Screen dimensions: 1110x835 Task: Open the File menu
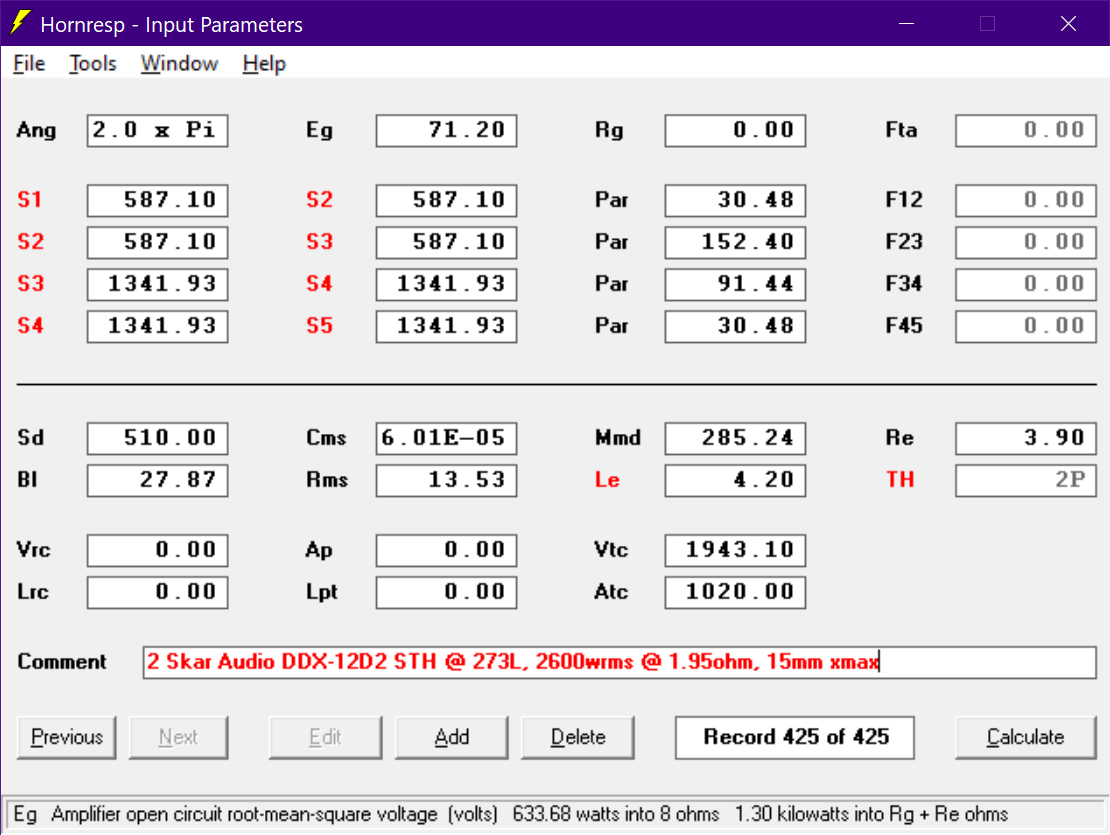click(x=29, y=64)
